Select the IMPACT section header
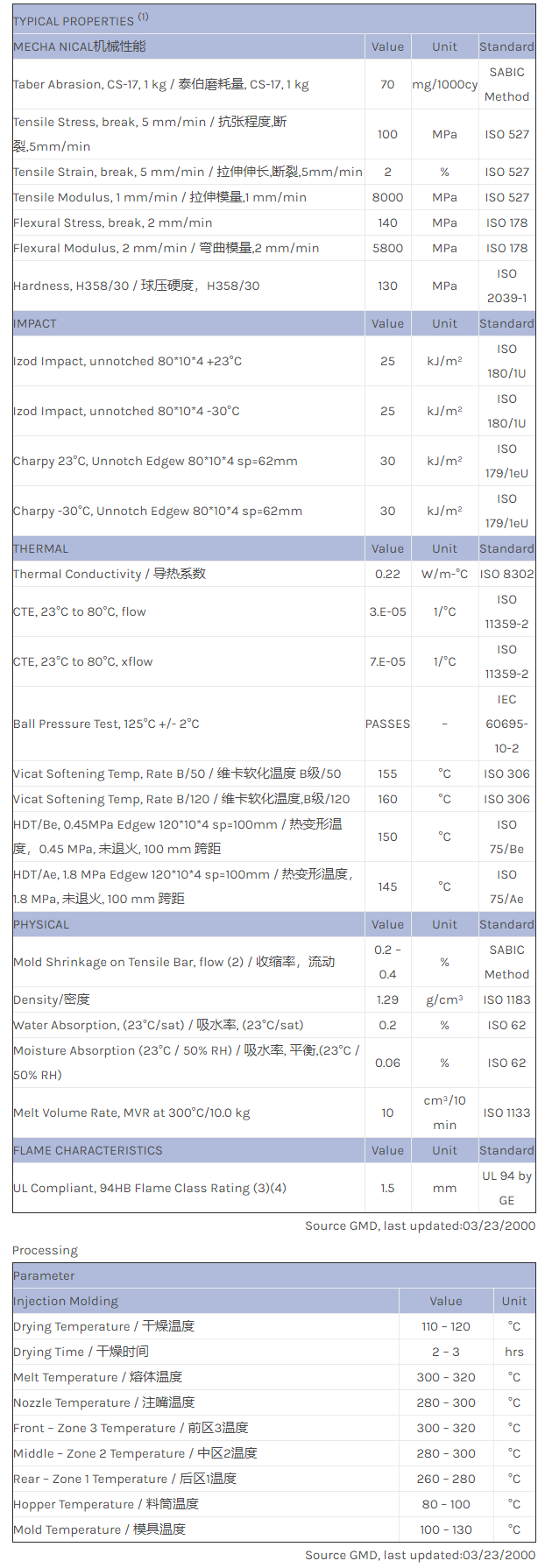The image size is (538, 1568). point(35,324)
